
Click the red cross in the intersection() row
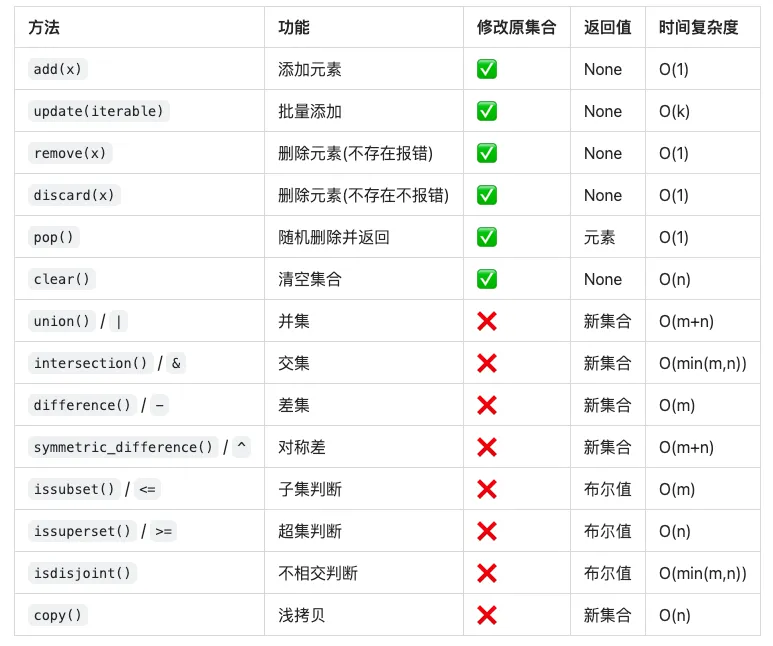pyautogui.click(x=487, y=363)
